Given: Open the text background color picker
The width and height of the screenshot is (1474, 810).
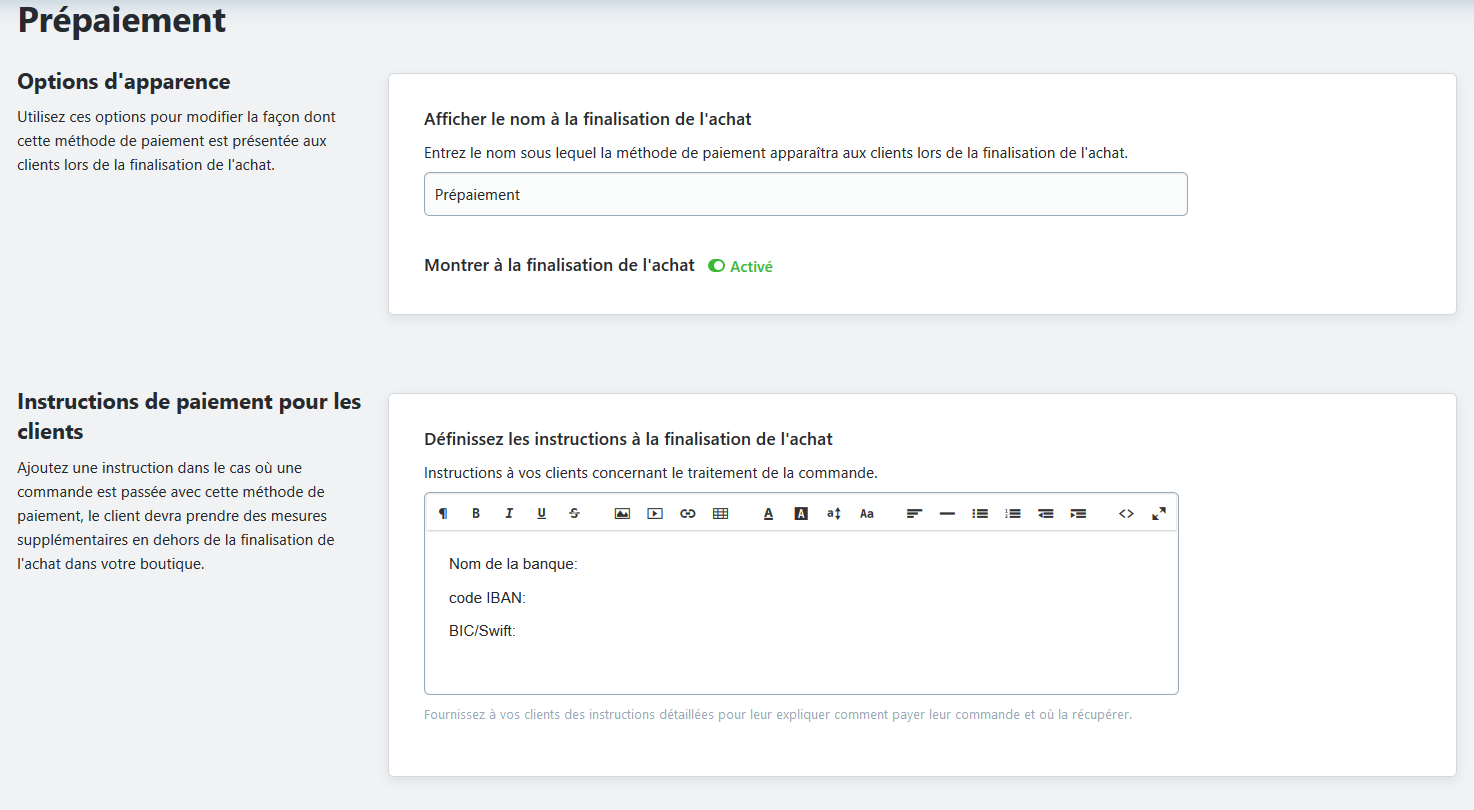Looking at the screenshot, I should pyautogui.click(x=801, y=513).
